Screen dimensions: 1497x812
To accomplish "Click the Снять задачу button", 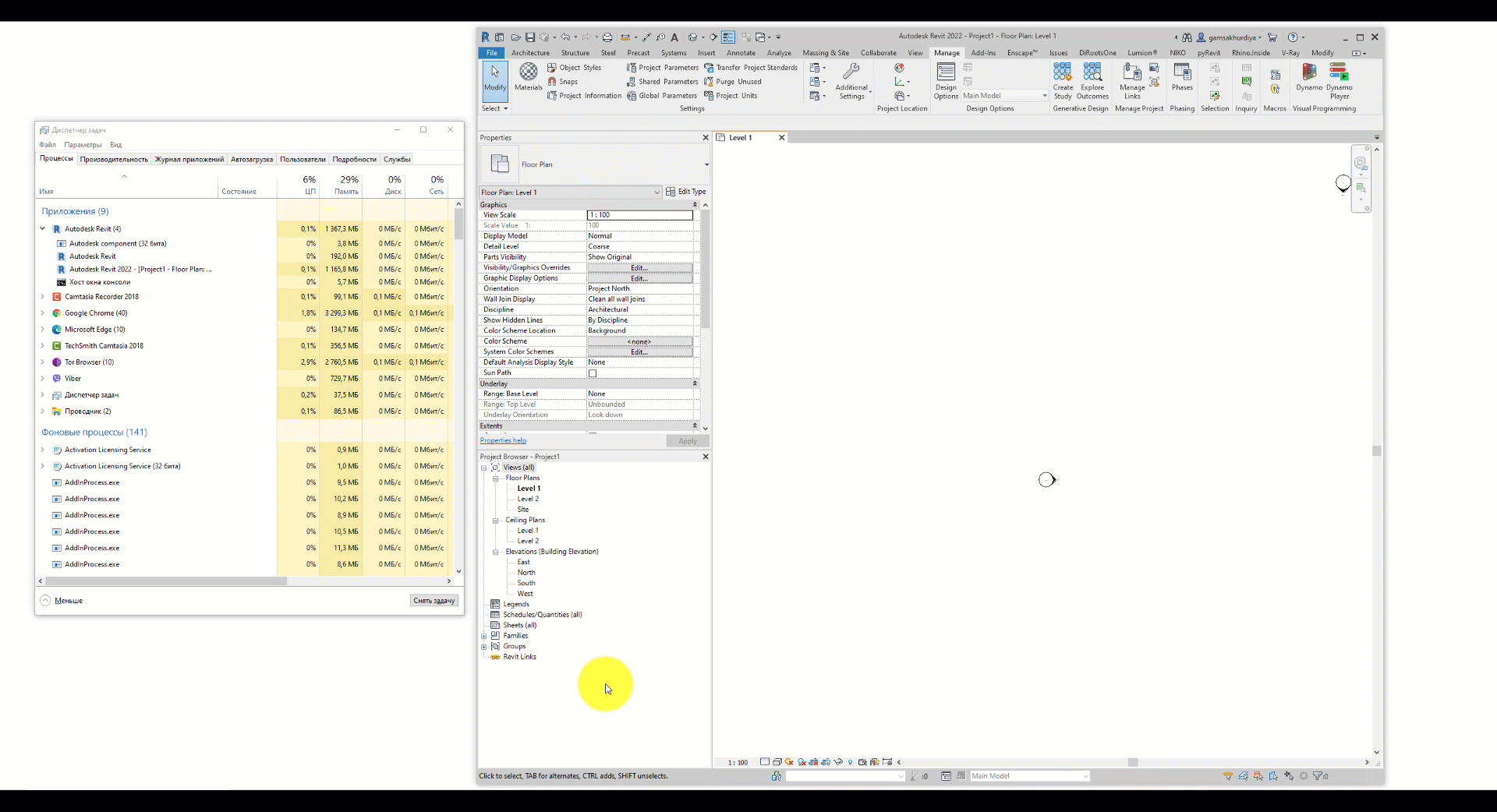I will coord(434,601).
